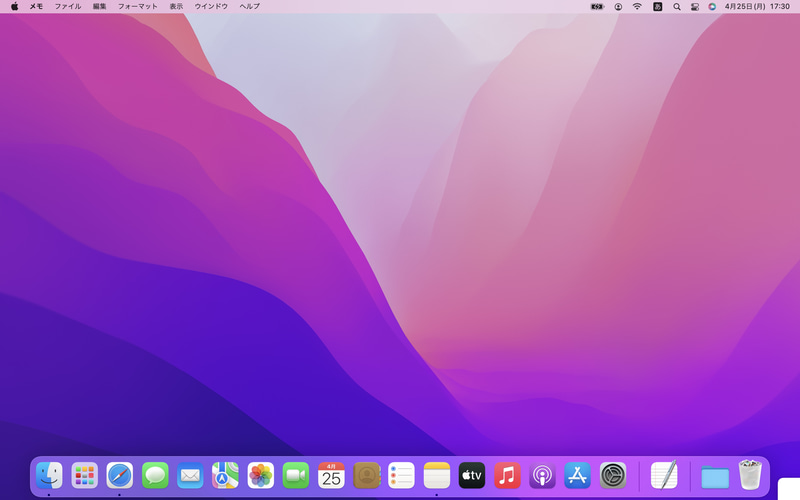Open Reminders in the Dock
This screenshot has height=500, width=800.
pos(402,476)
